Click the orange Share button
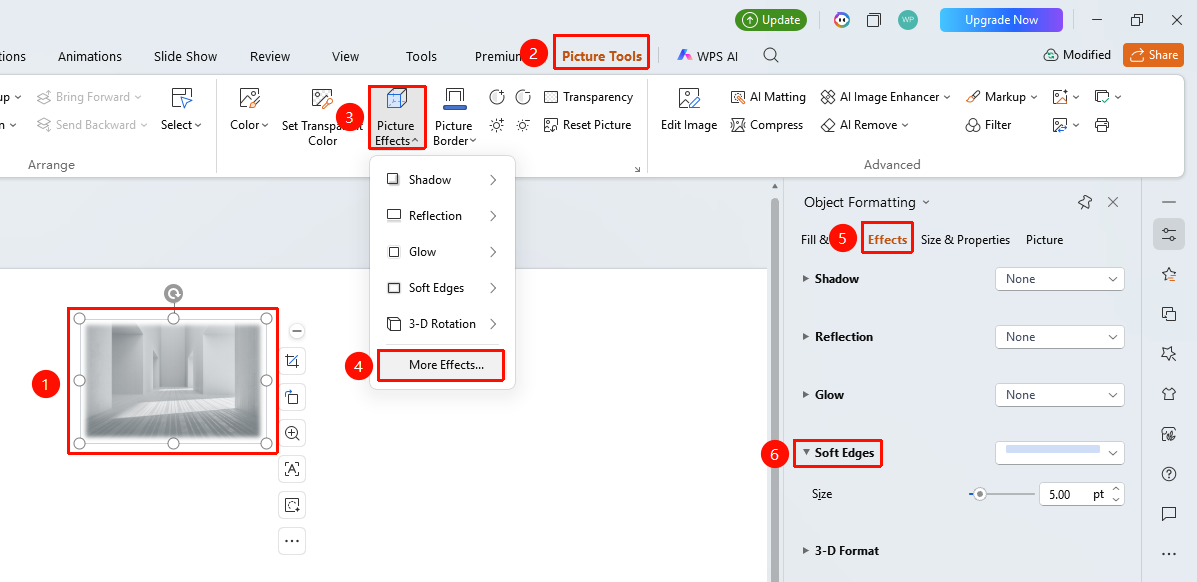This screenshot has width=1197, height=582. (x=1153, y=55)
